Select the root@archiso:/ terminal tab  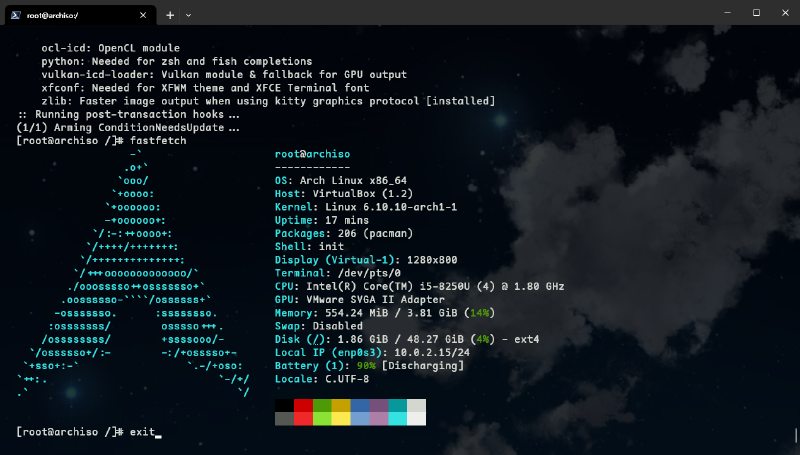coord(80,15)
